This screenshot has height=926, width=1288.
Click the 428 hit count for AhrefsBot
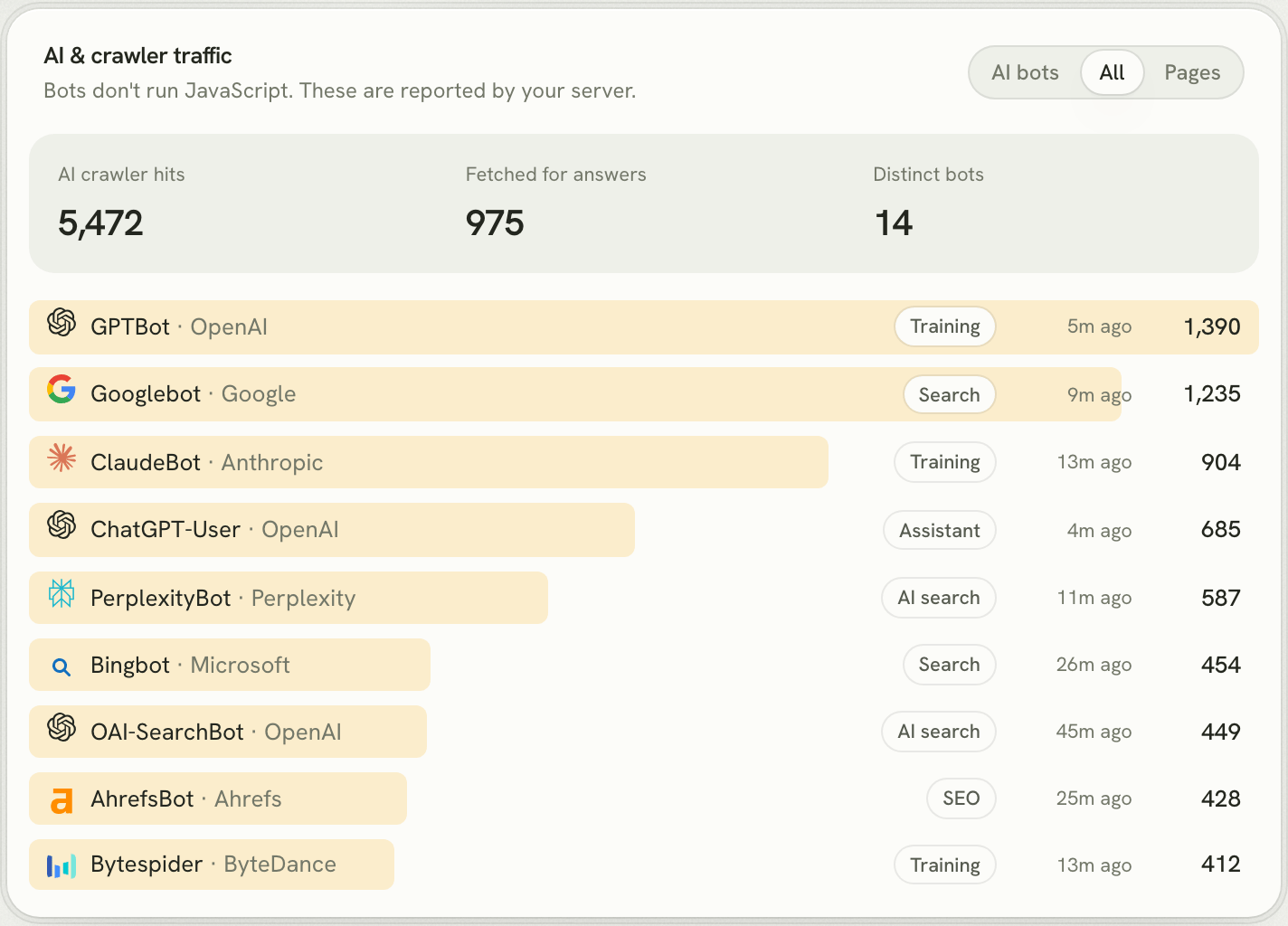coord(1221,799)
